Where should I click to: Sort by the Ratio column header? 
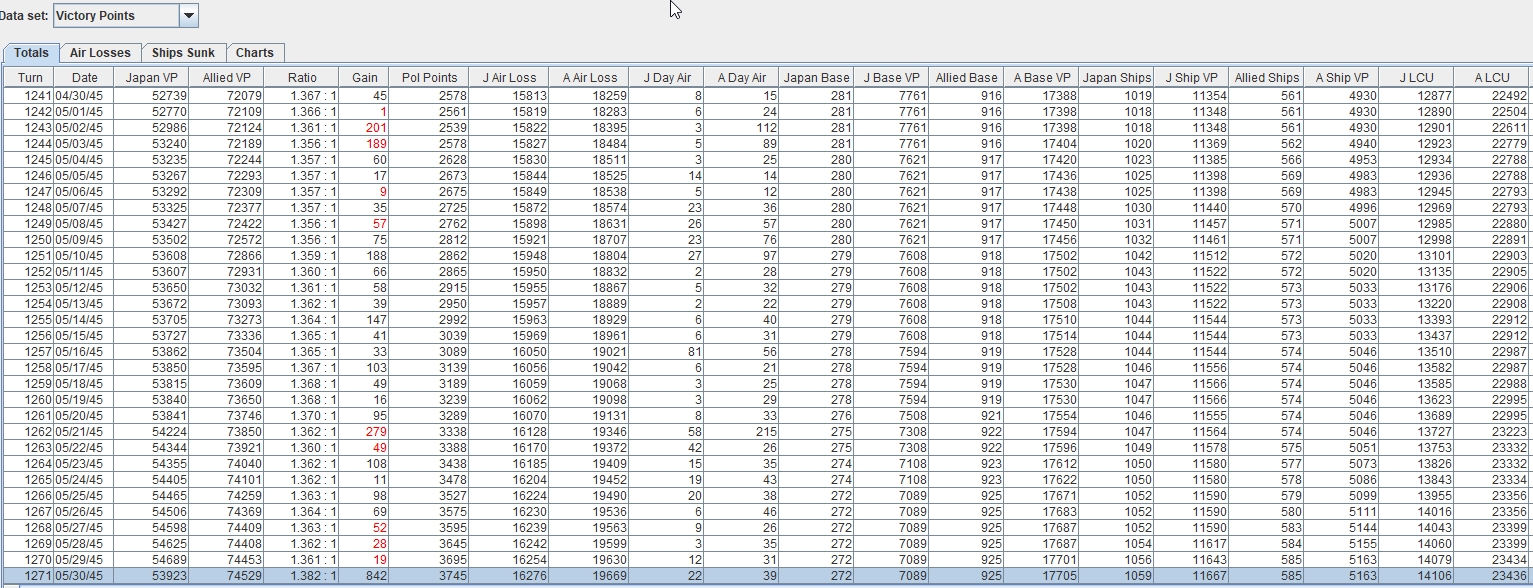[302, 77]
